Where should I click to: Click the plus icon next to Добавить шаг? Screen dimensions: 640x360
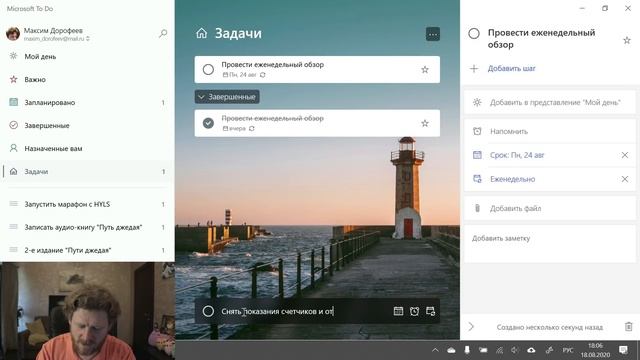coord(474,69)
